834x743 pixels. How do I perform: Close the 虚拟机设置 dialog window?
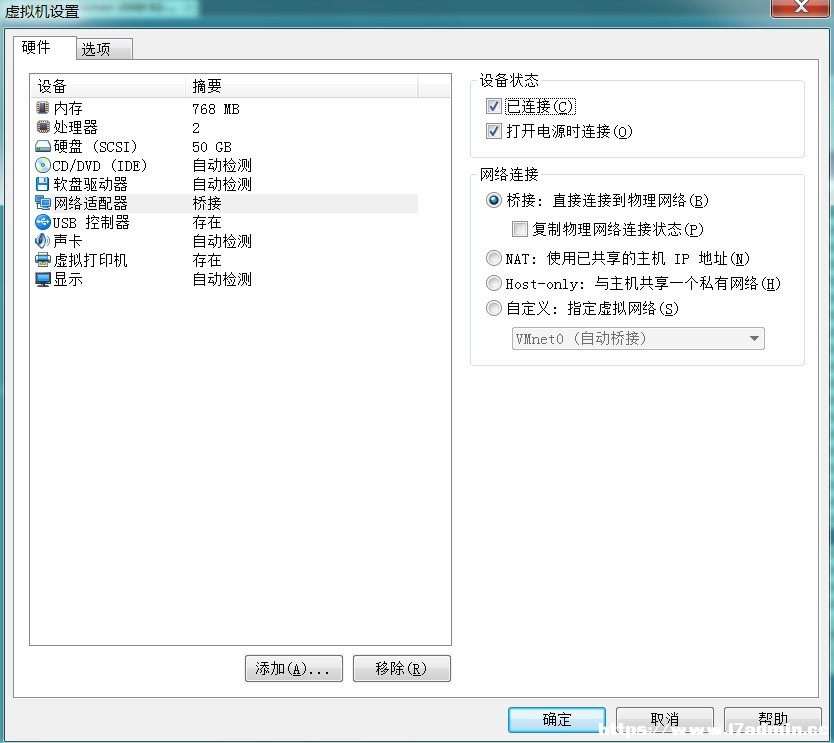click(800, 7)
